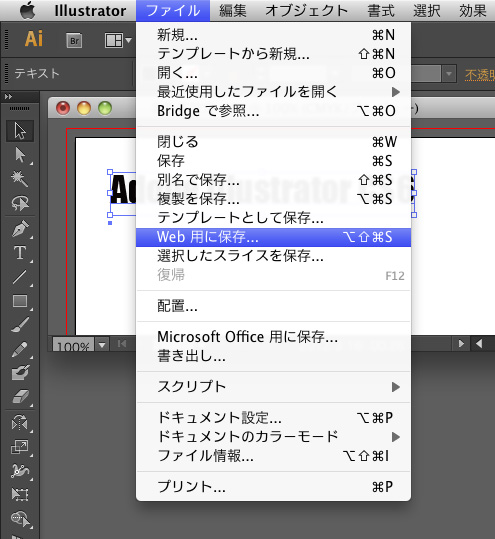Select the Scale tool
Image resolution: width=495 pixels, height=539 pixels.
20,447
